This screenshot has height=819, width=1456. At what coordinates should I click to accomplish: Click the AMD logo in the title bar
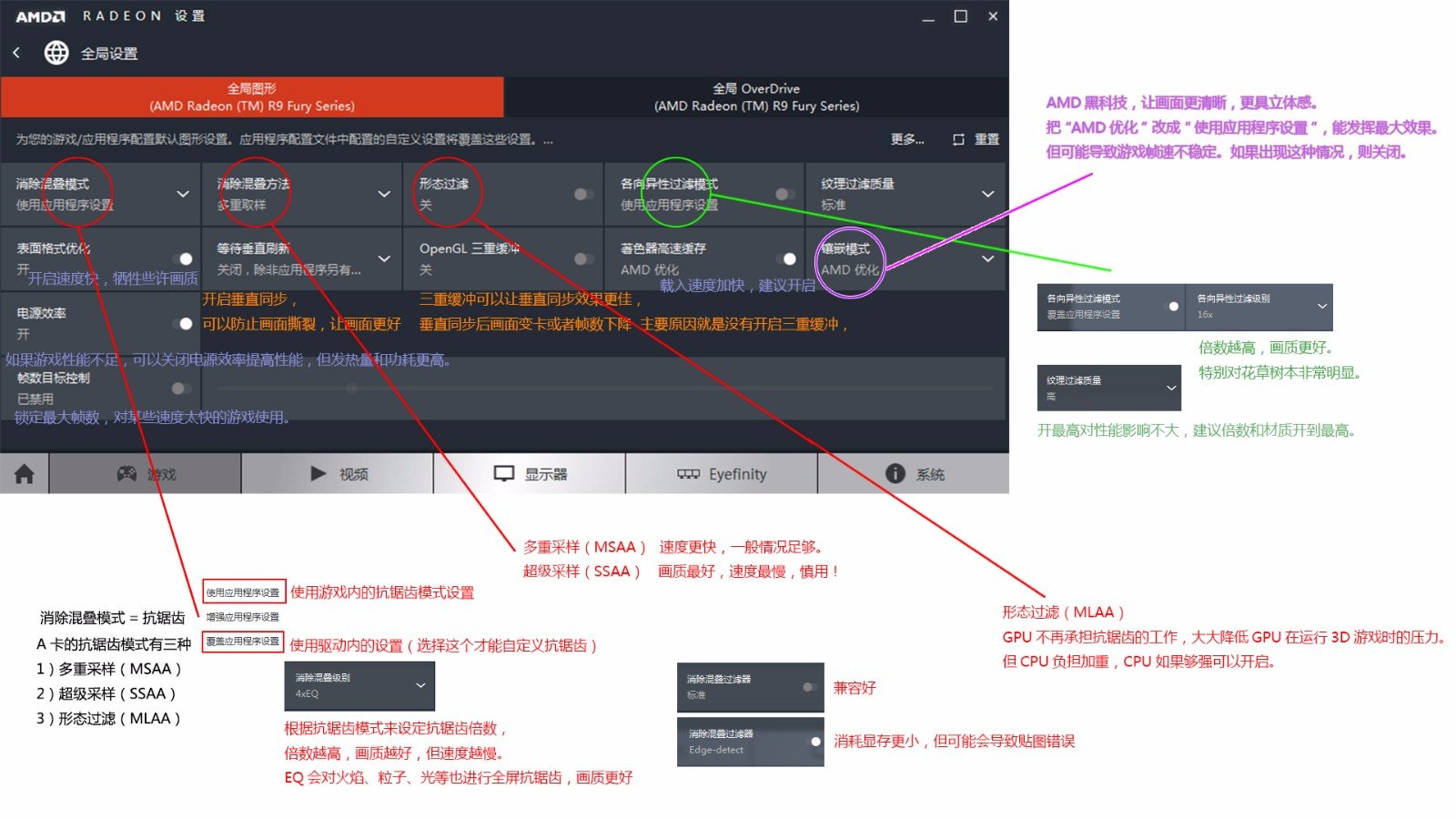[39, 15]
